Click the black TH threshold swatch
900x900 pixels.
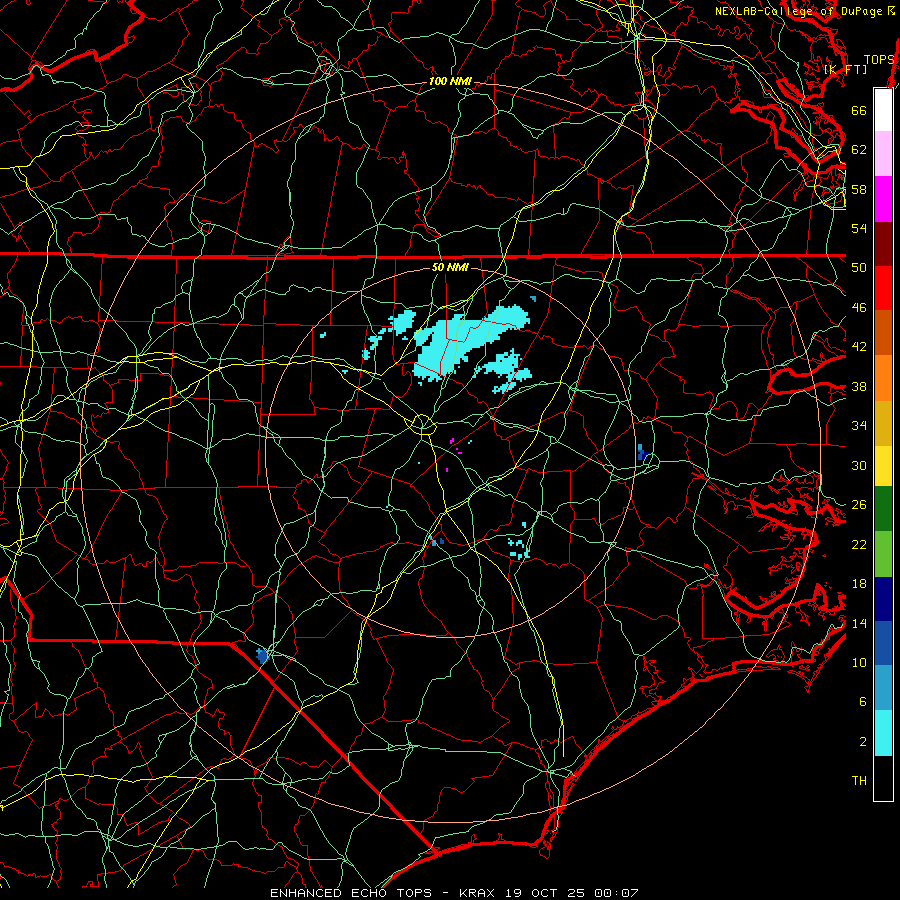click(883, 778)
